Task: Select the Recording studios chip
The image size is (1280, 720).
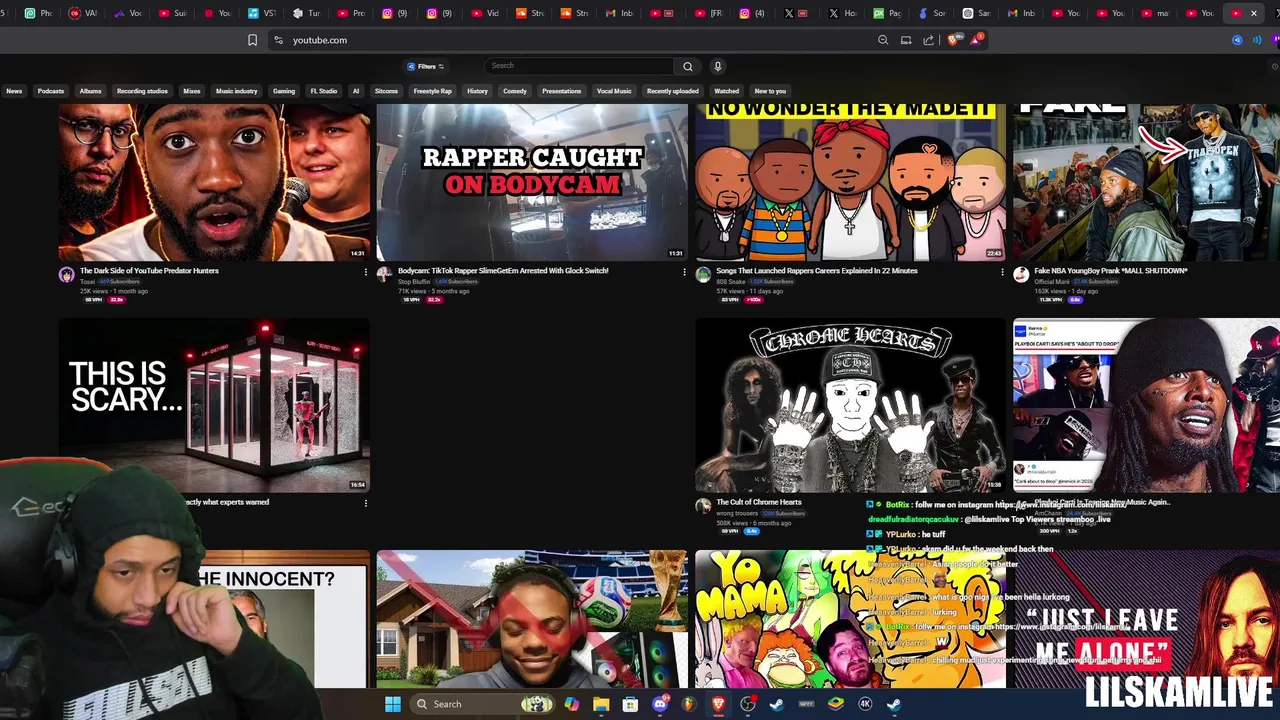Action: tap(142, 91)
